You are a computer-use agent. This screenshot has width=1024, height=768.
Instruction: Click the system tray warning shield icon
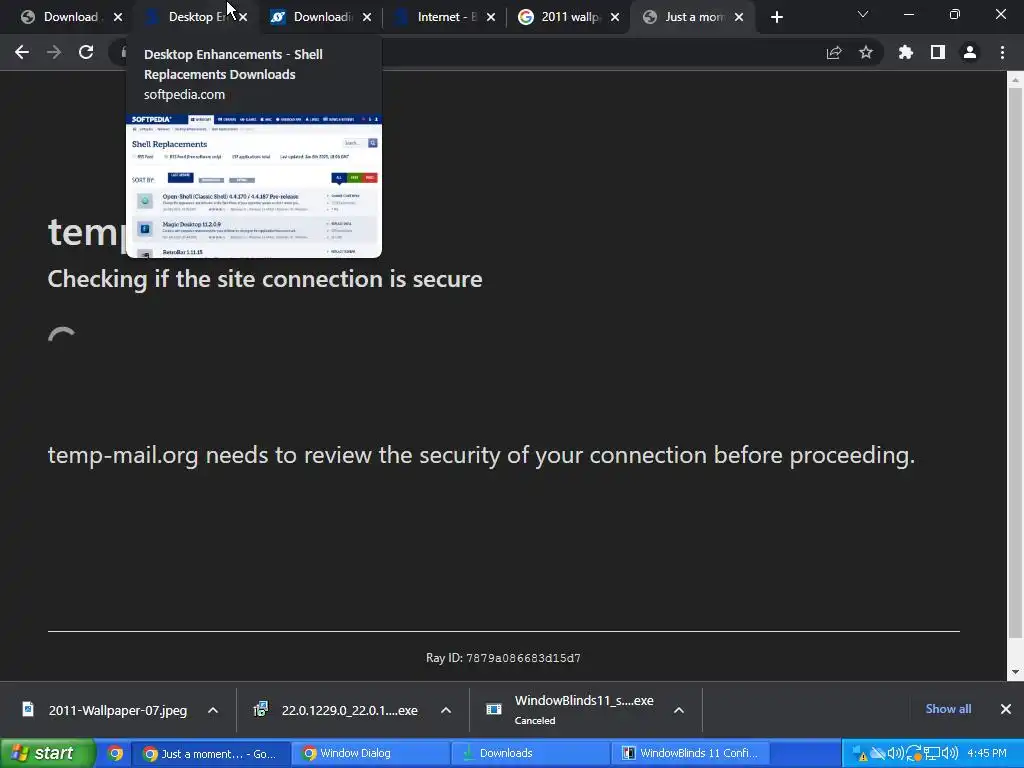click(860, 754)
